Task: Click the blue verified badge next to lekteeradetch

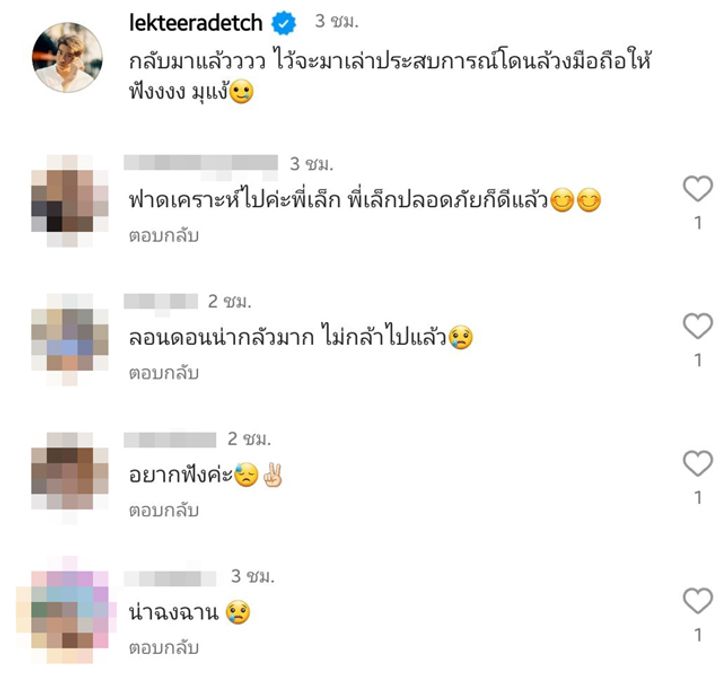Action: [284, 23]
